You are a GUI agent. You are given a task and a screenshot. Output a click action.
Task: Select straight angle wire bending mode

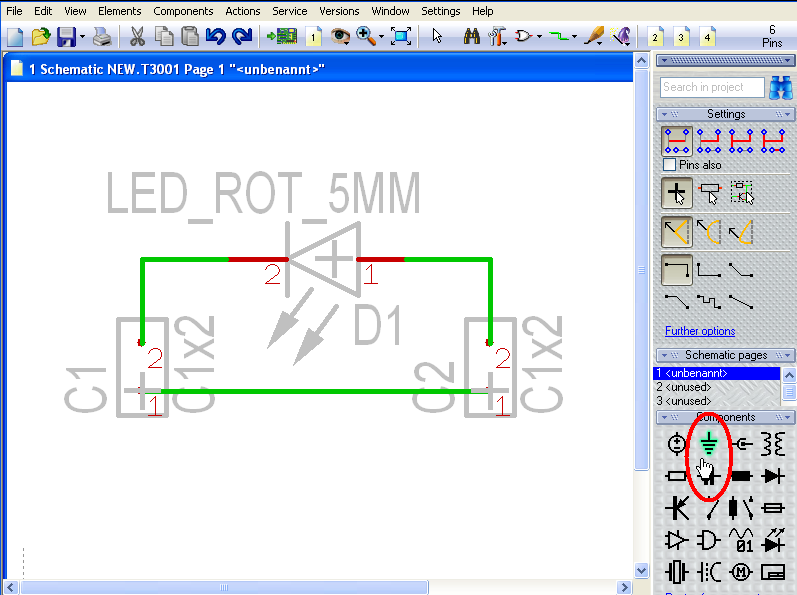click(x=677, y=232)
